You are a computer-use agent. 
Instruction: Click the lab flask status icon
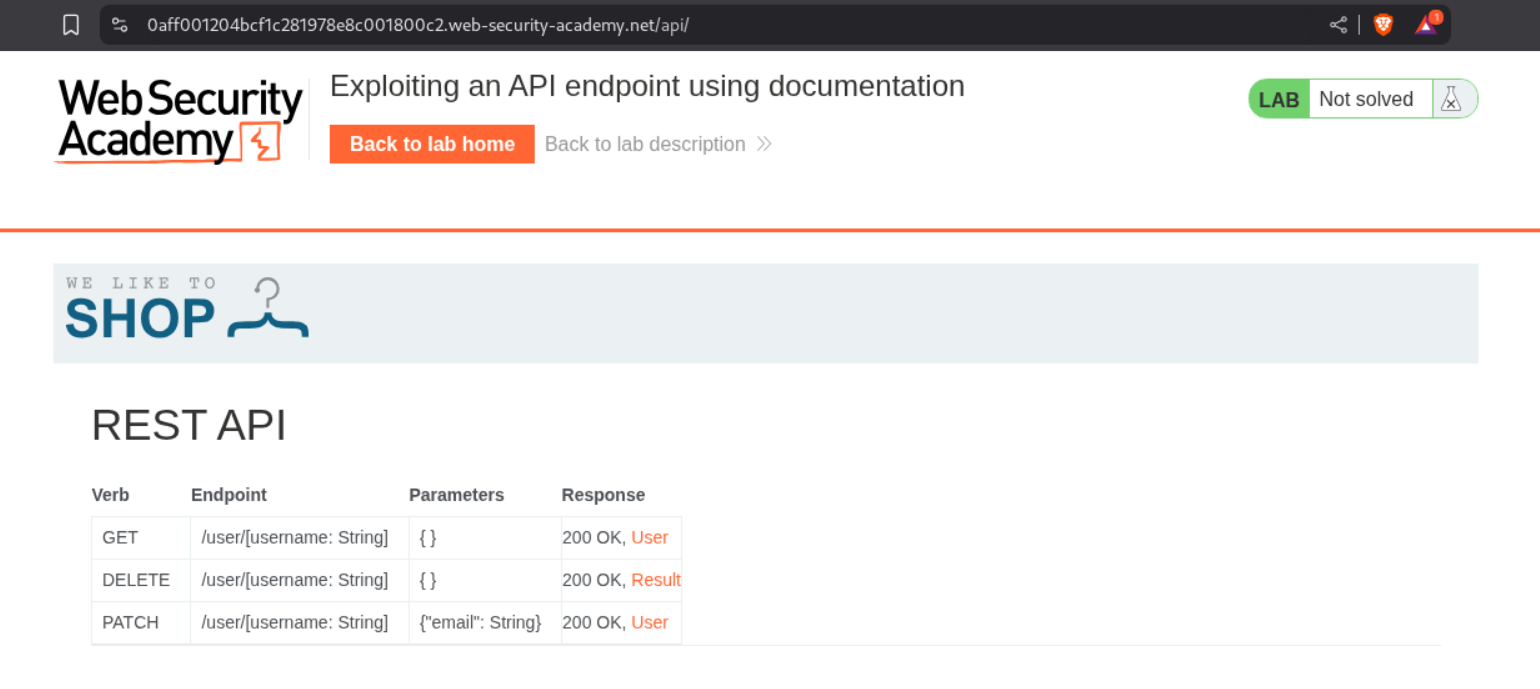point(1451,99)
